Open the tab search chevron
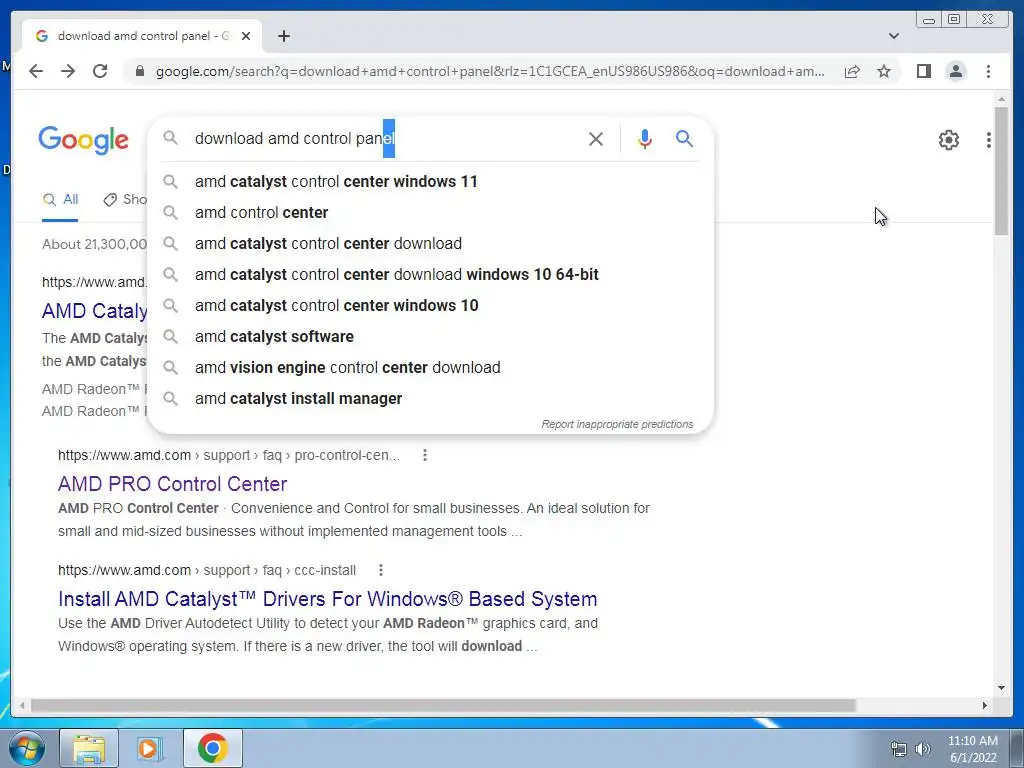1024x768 pixels. point(893,36)
